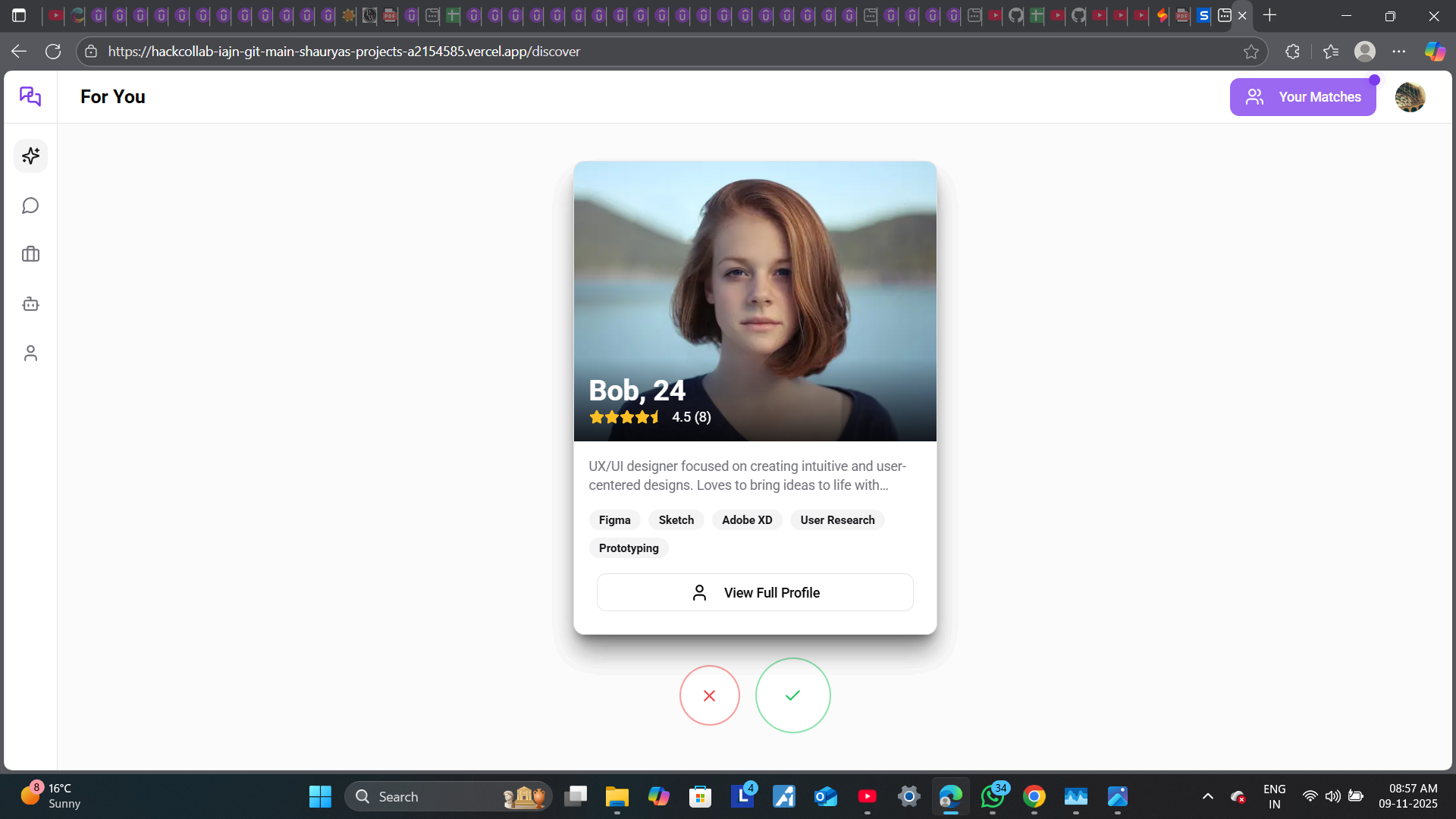
Task: Open the Messages chat bubble icon
Action: [30, 205]
